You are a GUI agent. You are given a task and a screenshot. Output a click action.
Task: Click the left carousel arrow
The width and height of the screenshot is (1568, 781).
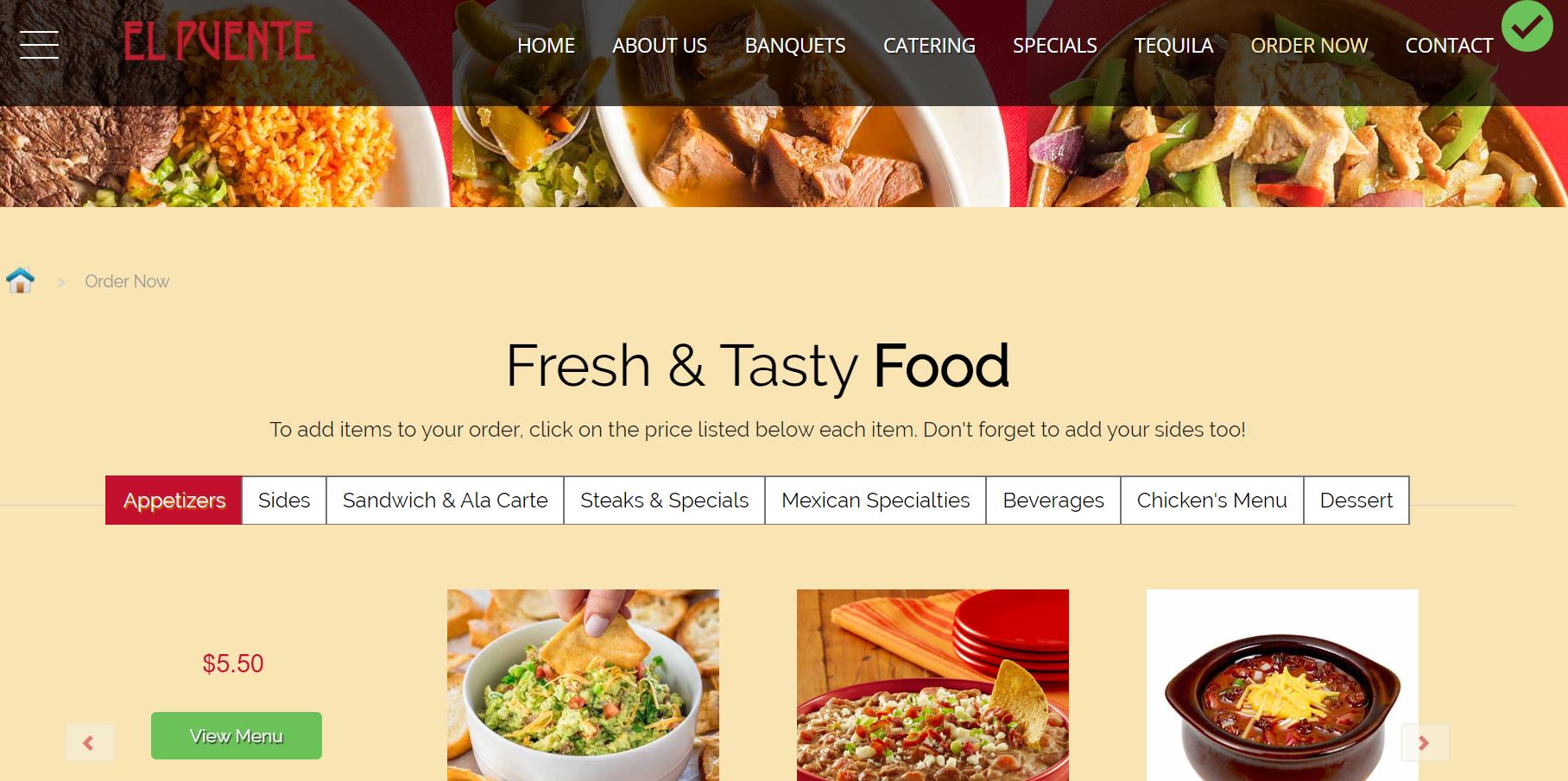pos(90,742)
